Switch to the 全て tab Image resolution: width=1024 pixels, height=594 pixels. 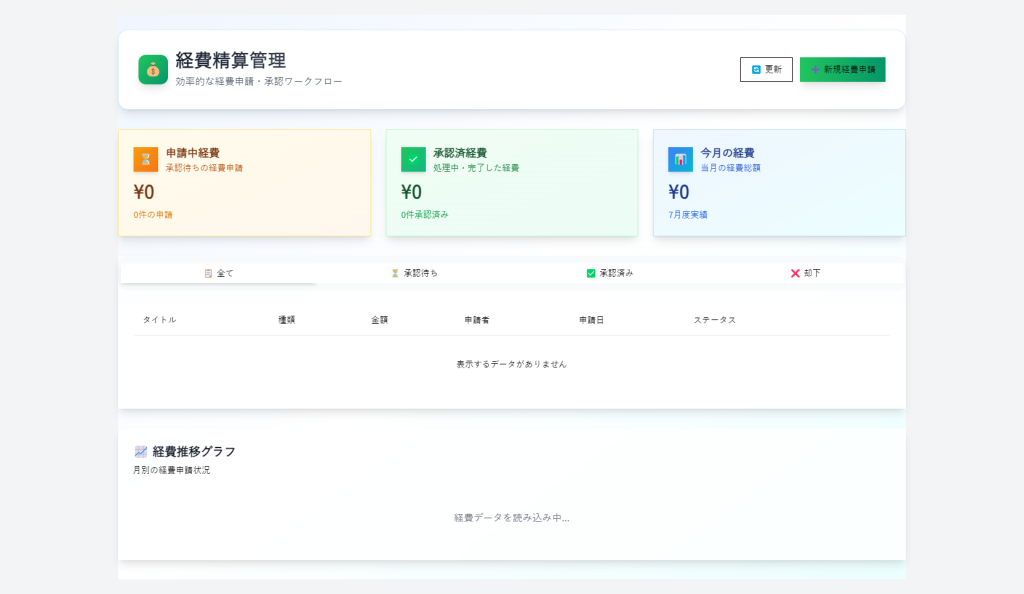[x=218, y=274]
